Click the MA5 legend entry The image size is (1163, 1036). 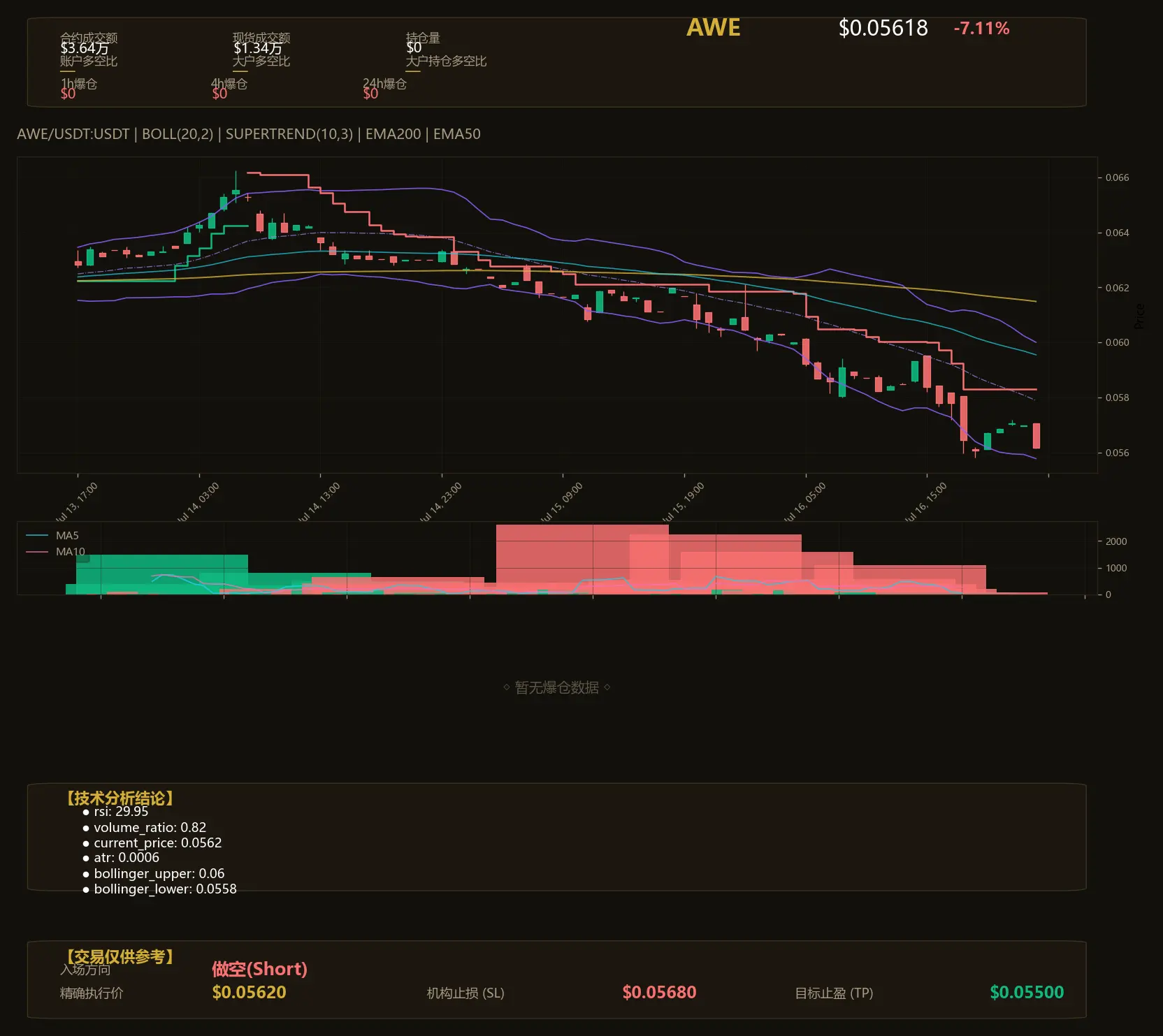(x=52, y=536)
